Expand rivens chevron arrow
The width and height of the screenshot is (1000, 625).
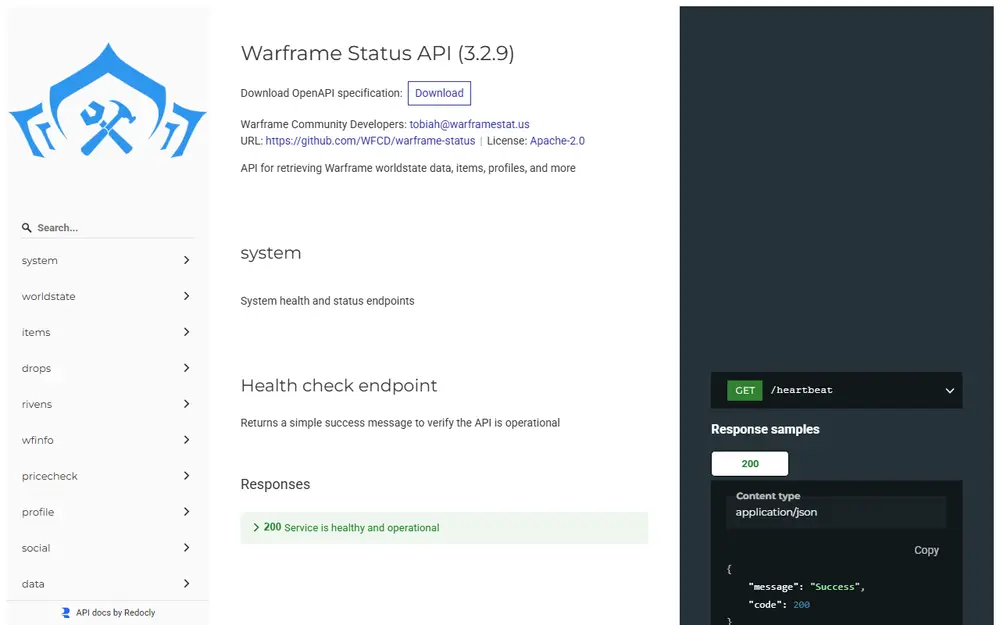186,404
